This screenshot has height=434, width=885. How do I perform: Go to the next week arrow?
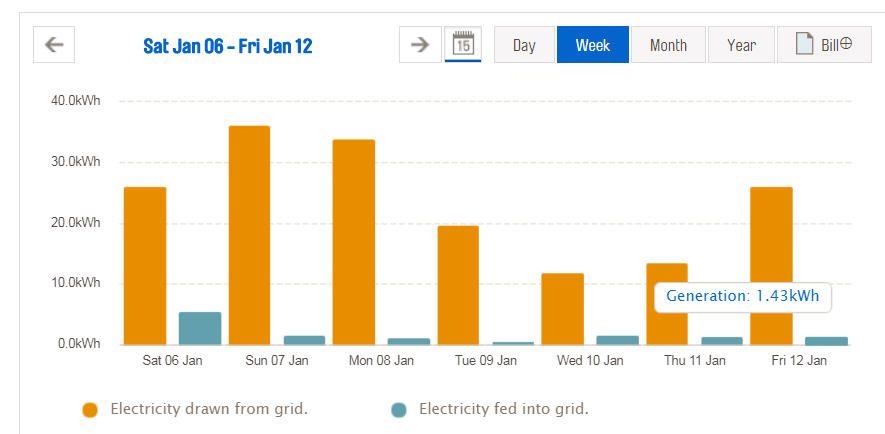pos(420,45)
